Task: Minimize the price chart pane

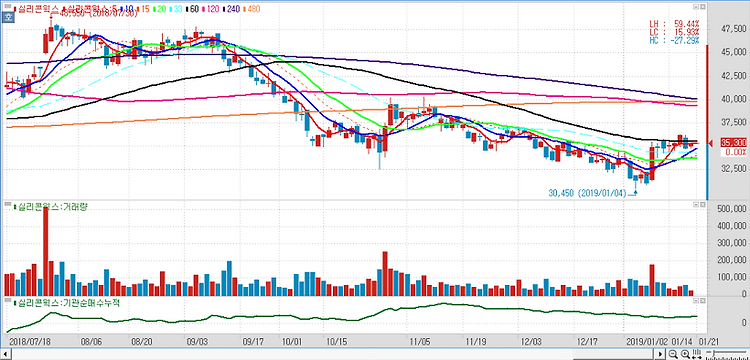Action: click(x=696, y=7)
